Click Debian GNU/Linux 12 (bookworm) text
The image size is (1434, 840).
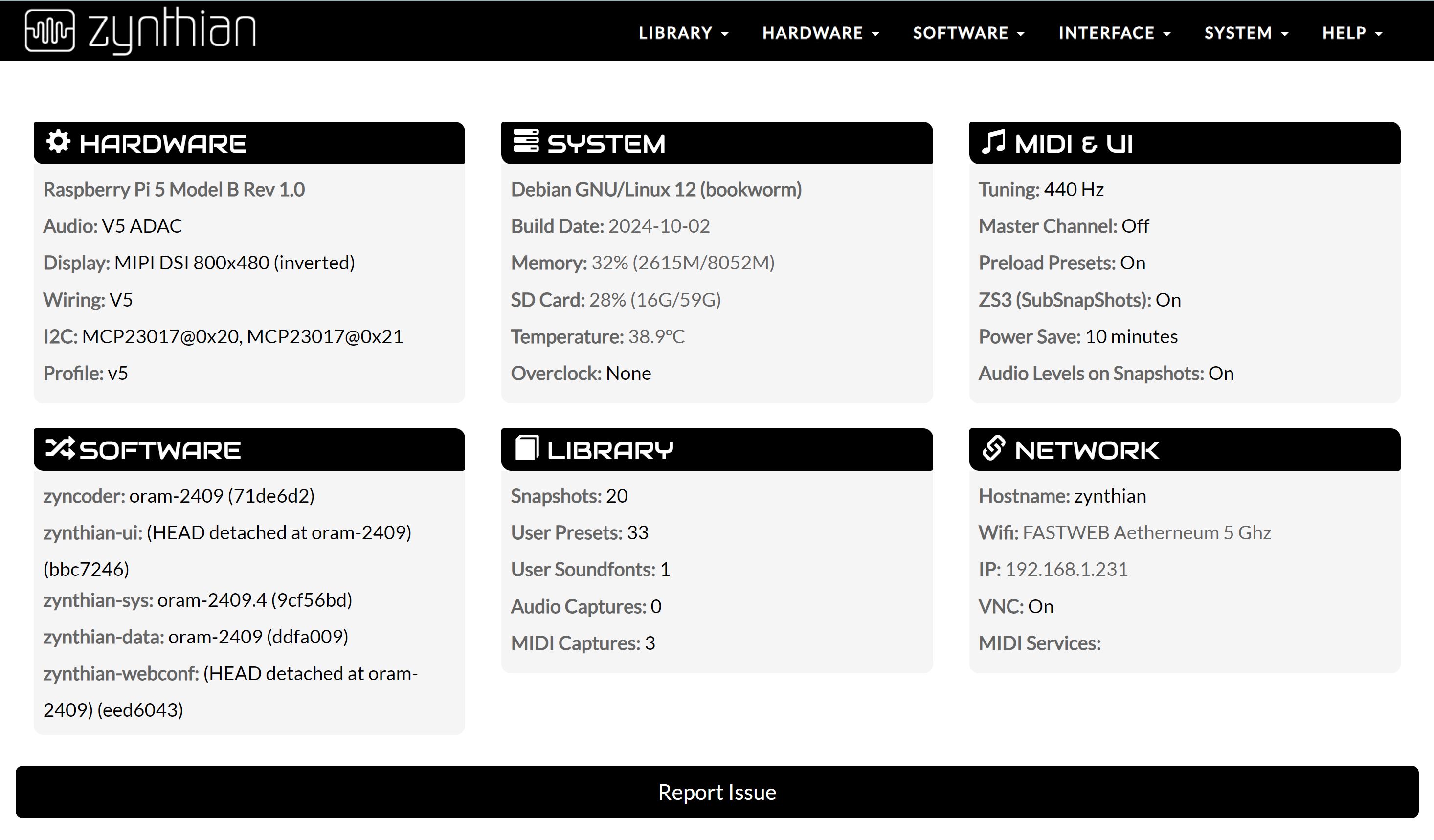(x=656, y=189)
